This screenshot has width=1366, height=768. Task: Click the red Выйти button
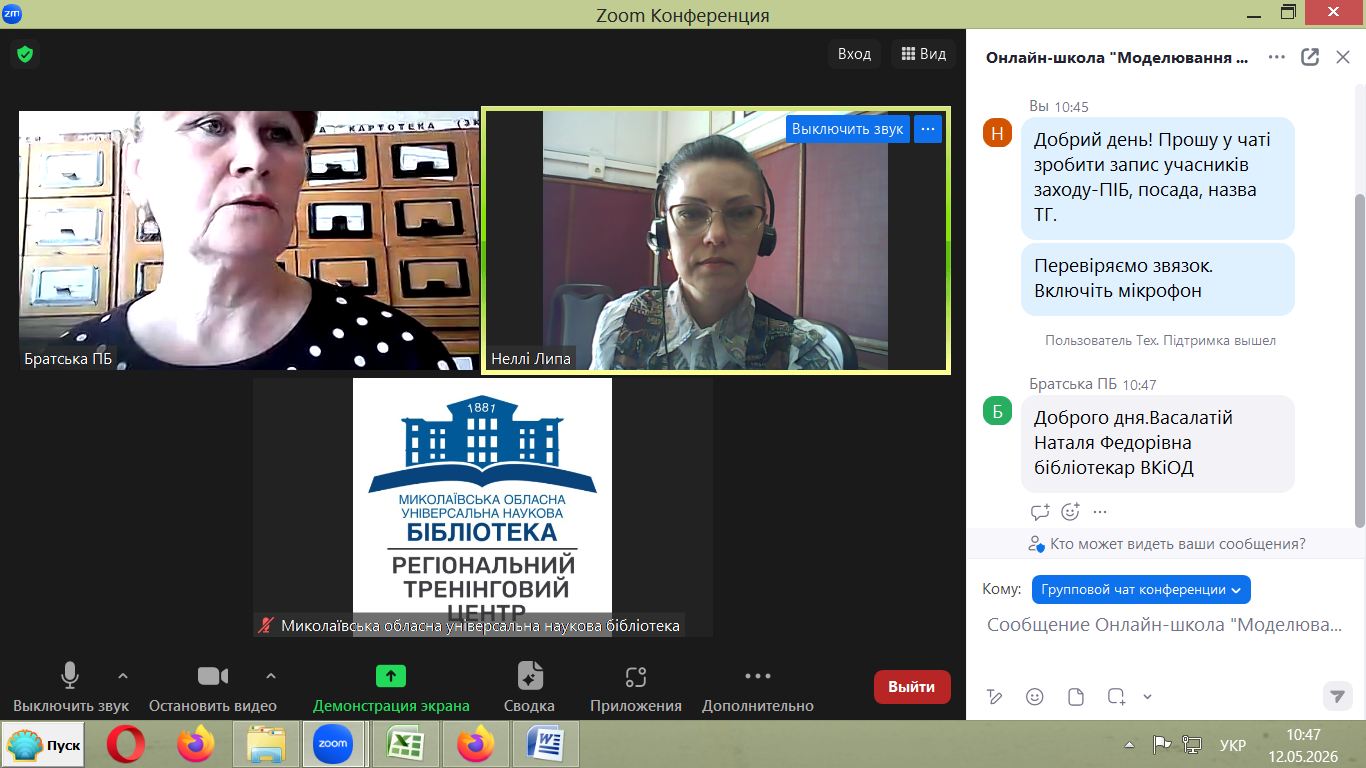coord(912,687)
